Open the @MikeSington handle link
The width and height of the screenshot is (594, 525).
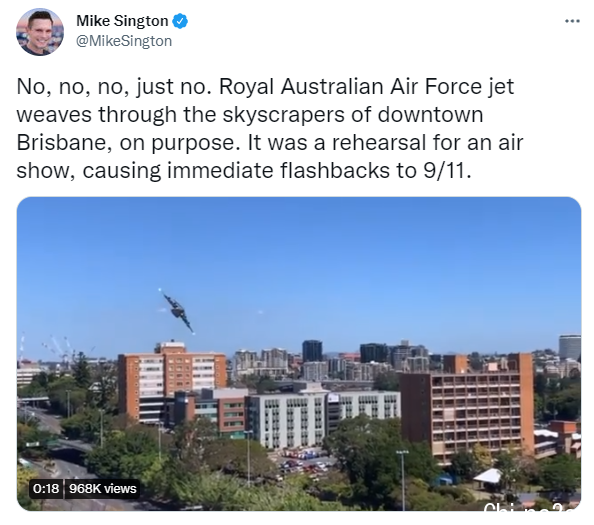coord(124,41)
